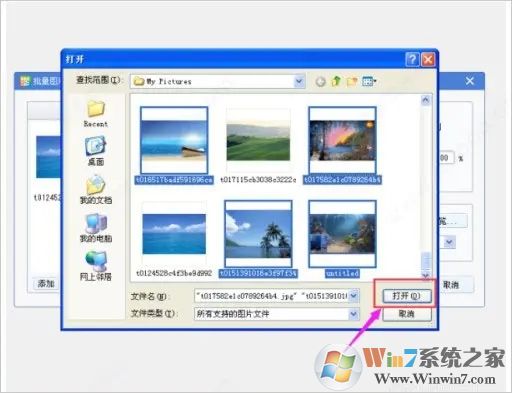Select the 桌面 desktop shortcut
This screenshot has height=393, width=512.
click(x=96, y=151)
